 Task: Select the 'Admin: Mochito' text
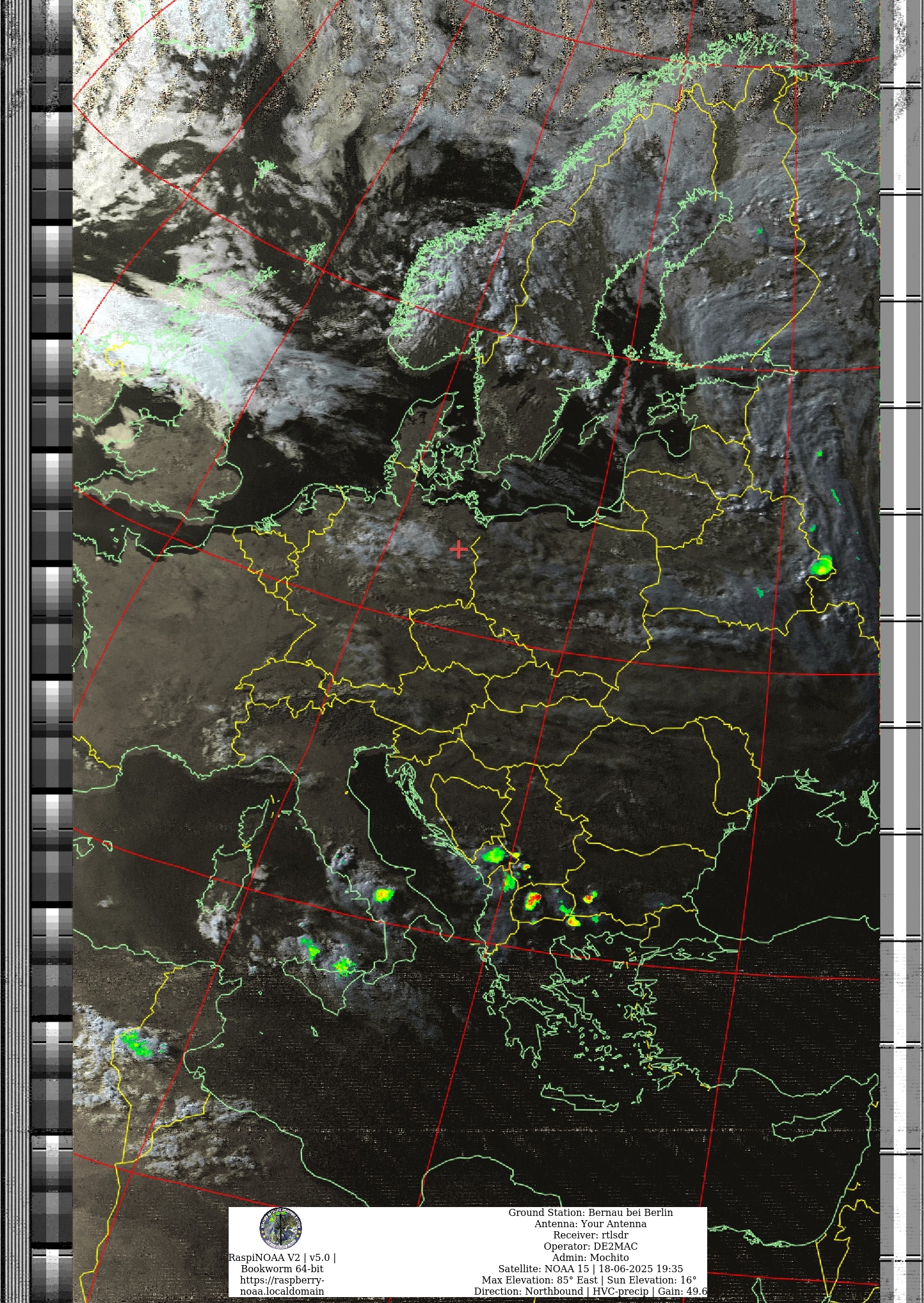(x=591, y=1257)
